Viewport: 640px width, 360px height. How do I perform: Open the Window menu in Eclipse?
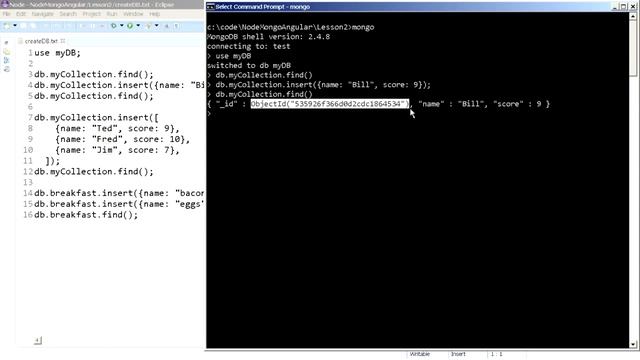pos(133,14)
